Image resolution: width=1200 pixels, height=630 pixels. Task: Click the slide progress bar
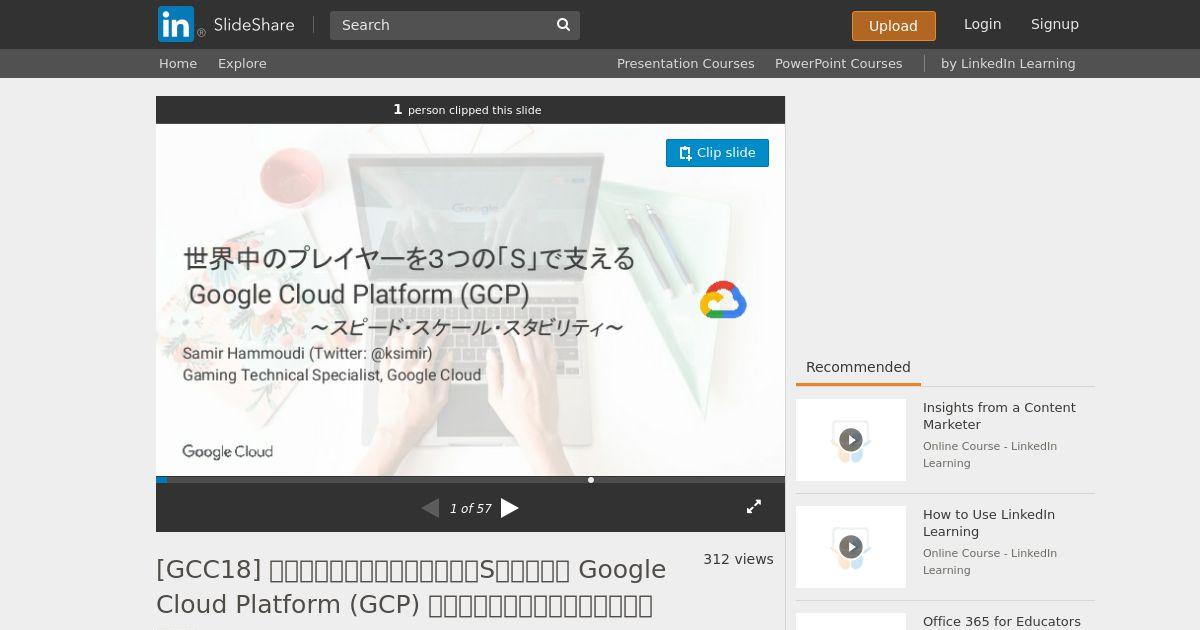click(x=470, y=480)
